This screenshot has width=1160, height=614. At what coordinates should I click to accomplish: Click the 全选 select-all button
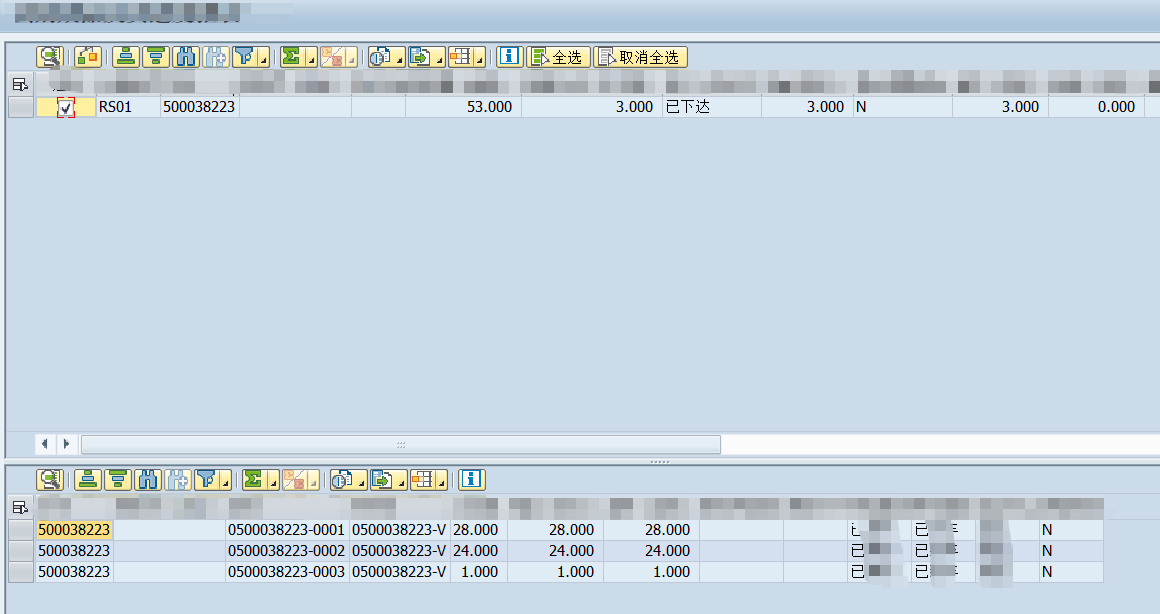pos(559,57)
